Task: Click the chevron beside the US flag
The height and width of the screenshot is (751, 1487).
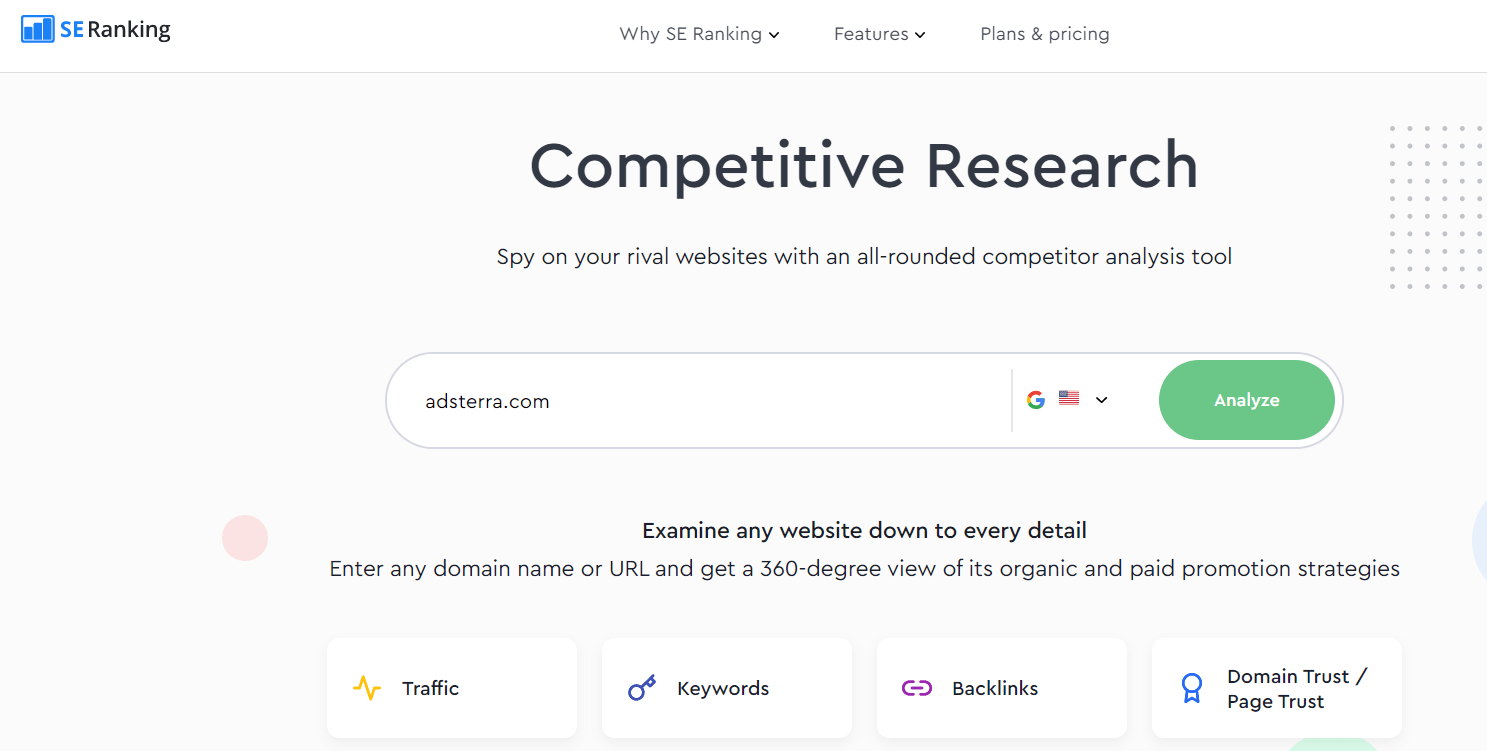Action: [x=1101, y=399]
